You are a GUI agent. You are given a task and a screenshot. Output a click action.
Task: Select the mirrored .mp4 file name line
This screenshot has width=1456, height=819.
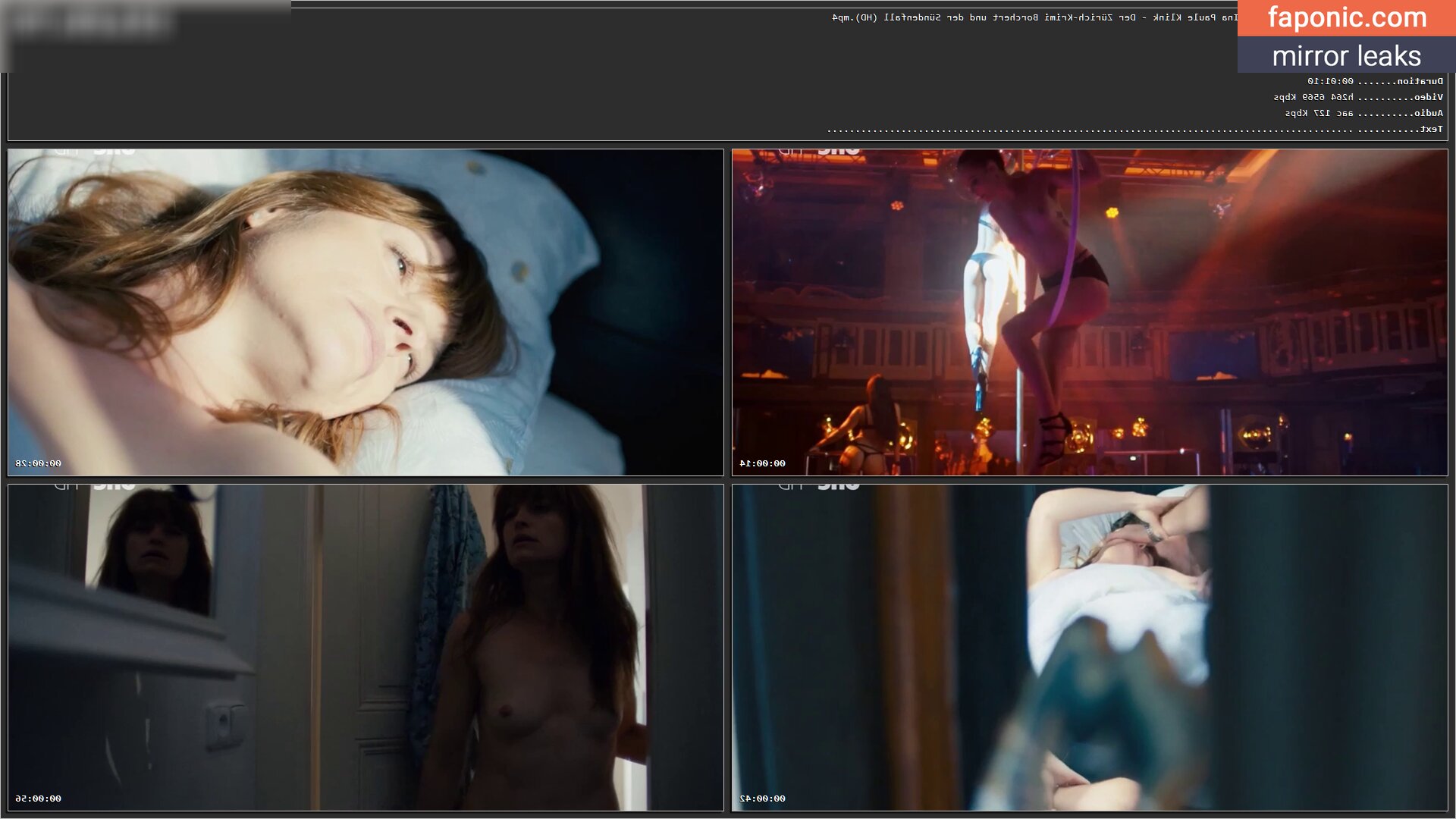pyautogui.click(x=1034, y=17)
